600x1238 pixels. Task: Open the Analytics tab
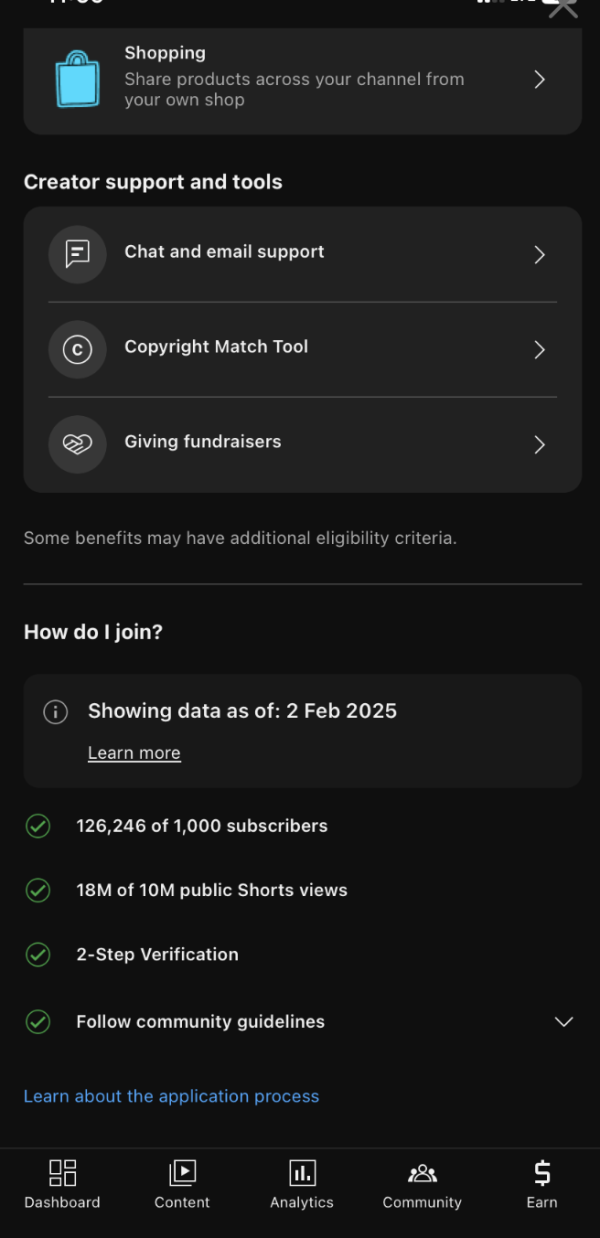tap(301, 1184)
